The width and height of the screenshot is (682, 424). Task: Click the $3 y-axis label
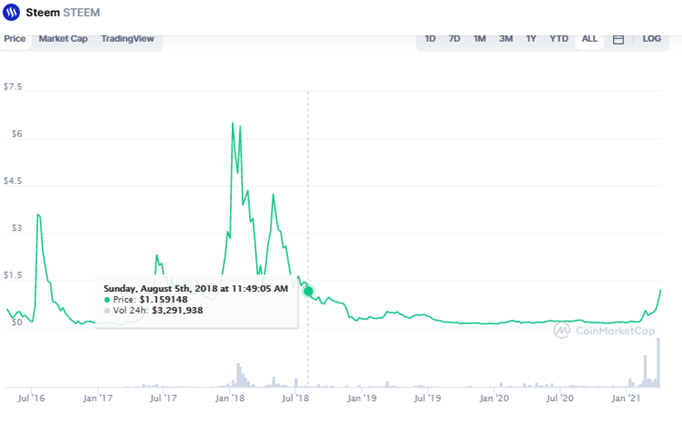(x=17, y=228)
